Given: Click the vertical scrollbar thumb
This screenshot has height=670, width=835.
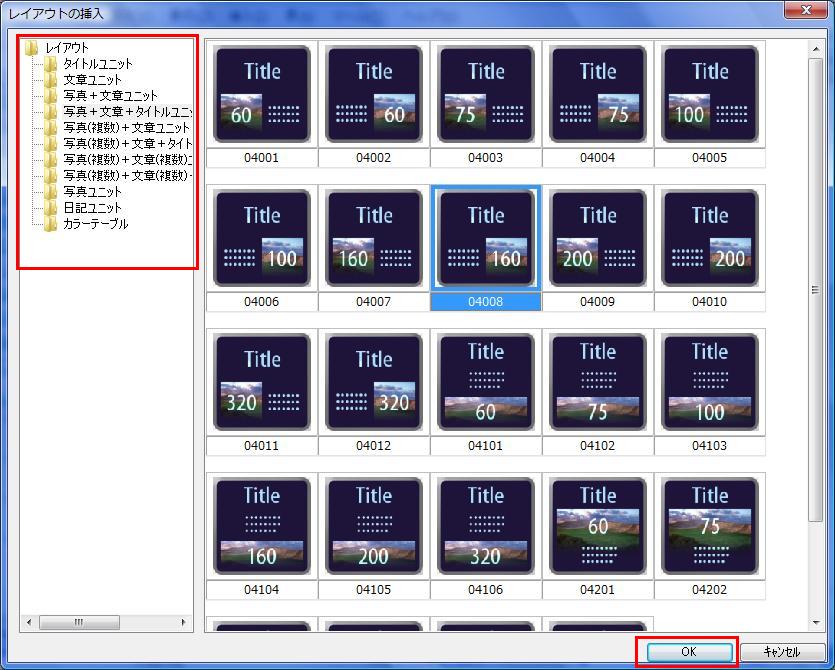Looking at the screenshot, I should pyautogui.click(x=815, y=290).
